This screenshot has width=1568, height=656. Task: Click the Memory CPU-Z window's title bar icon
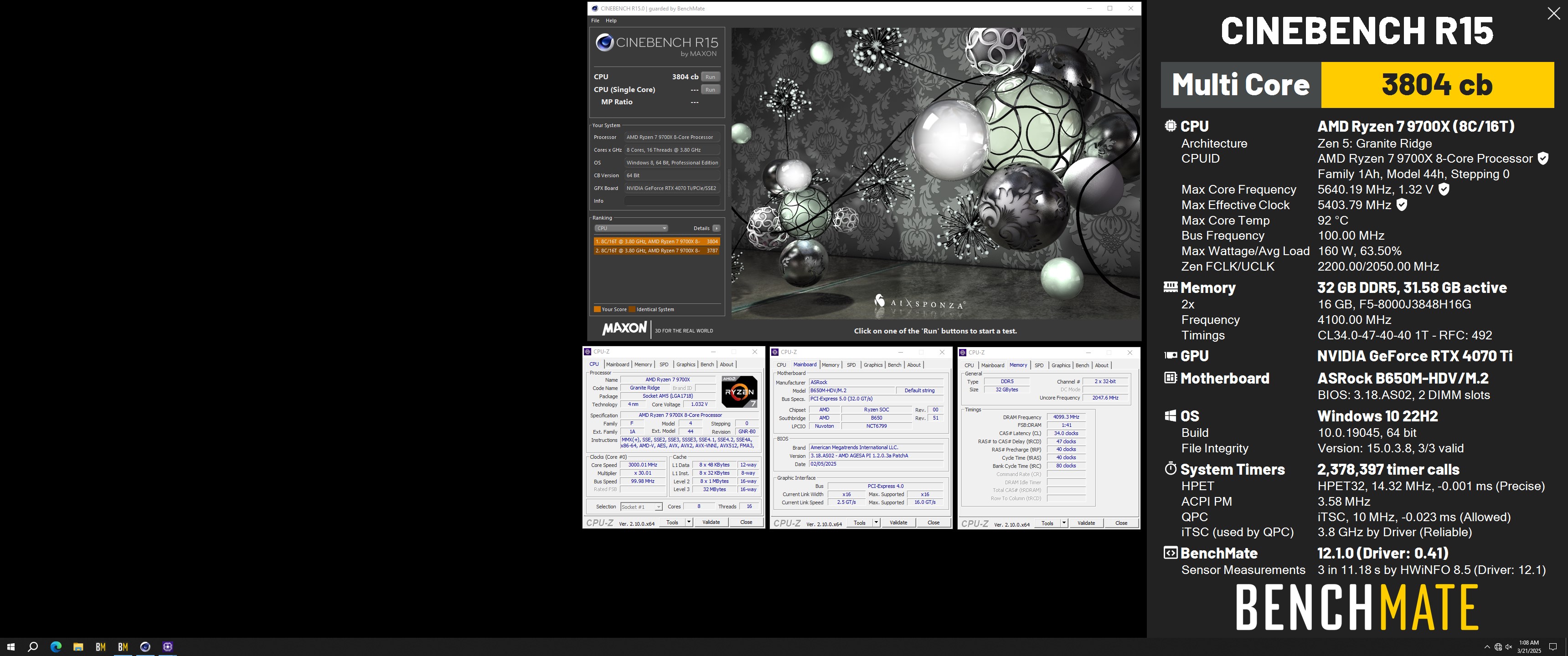pos(962,352)
